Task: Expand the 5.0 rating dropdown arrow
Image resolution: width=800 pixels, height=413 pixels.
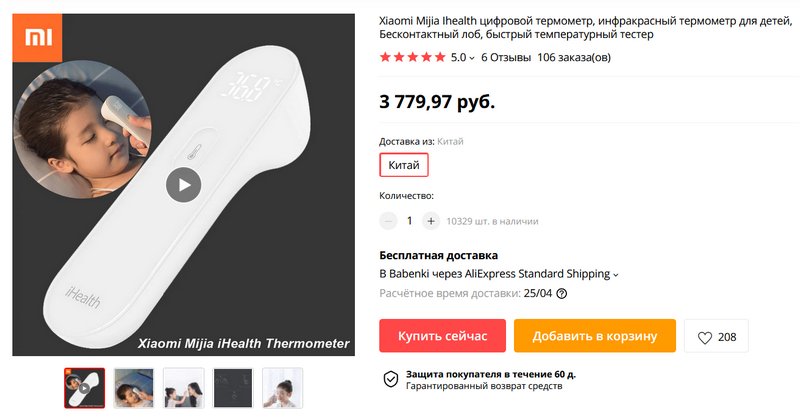Action: coord(472,58)
